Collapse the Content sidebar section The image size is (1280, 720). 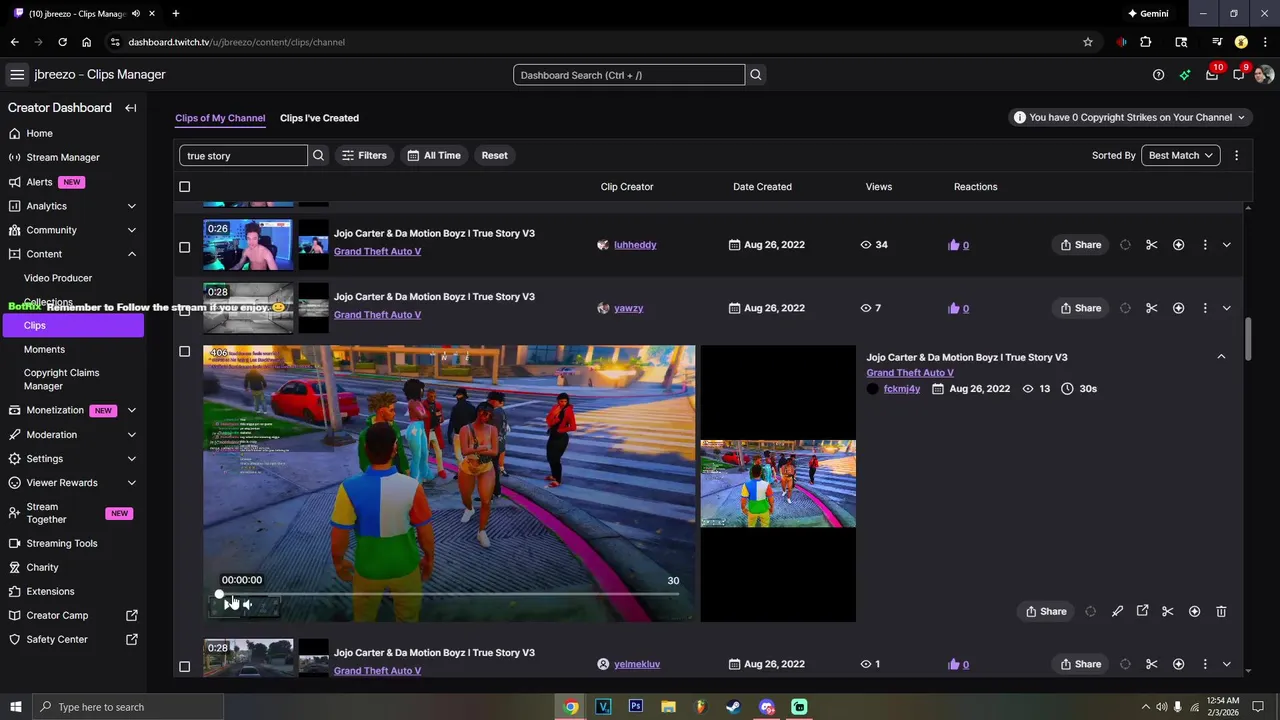(131, 254)
